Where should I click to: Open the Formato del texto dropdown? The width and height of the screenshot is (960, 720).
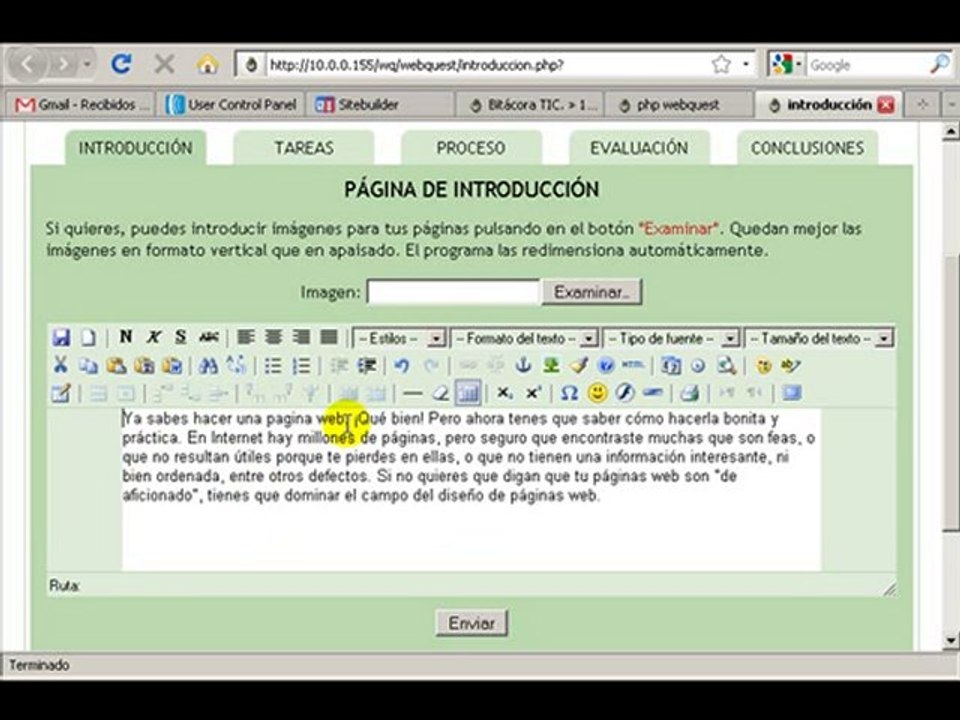pyautogui.click(x=524, y=338)
